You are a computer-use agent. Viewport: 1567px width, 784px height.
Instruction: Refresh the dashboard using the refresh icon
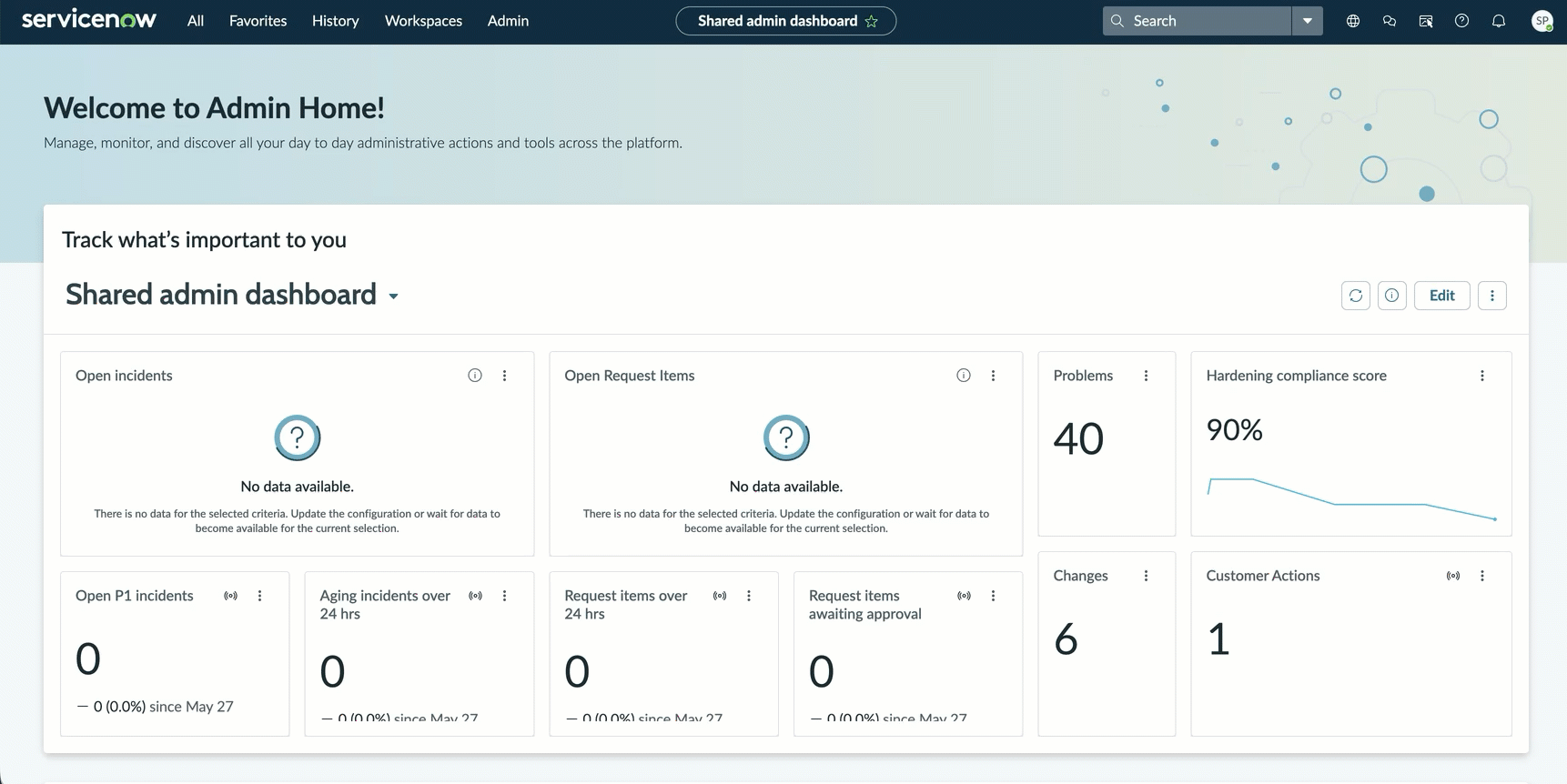(x=1356, y=296)
